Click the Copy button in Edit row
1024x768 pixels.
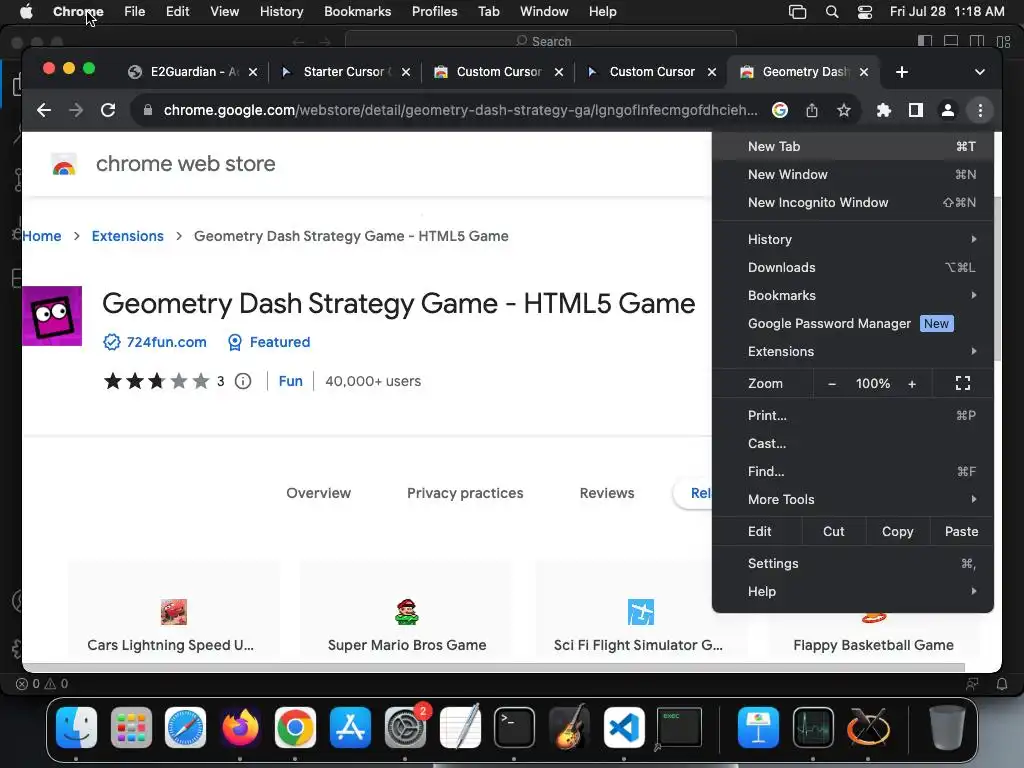897,532
